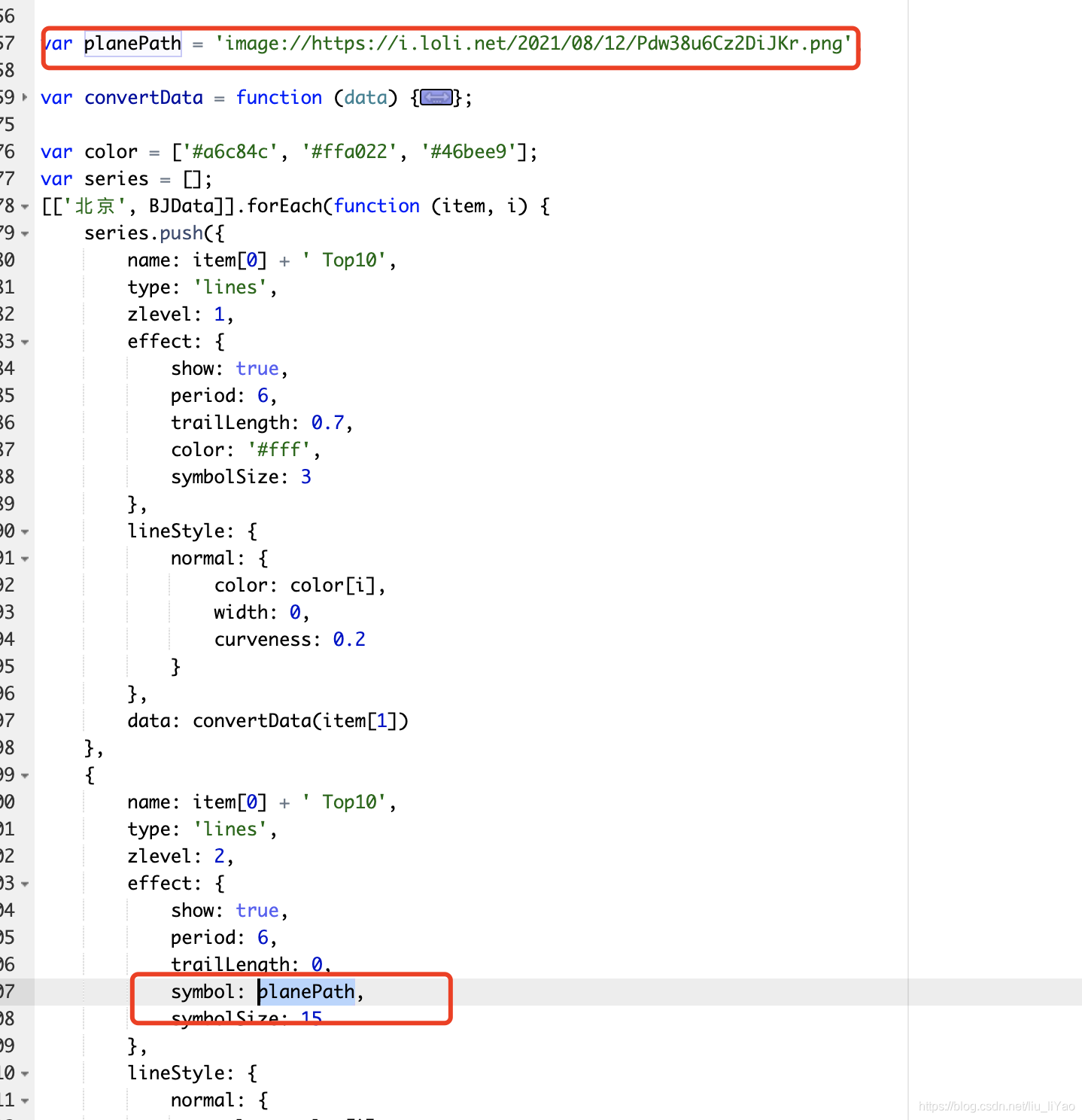
Task: Collapse the series.push block
Action: tap(25, 234)
